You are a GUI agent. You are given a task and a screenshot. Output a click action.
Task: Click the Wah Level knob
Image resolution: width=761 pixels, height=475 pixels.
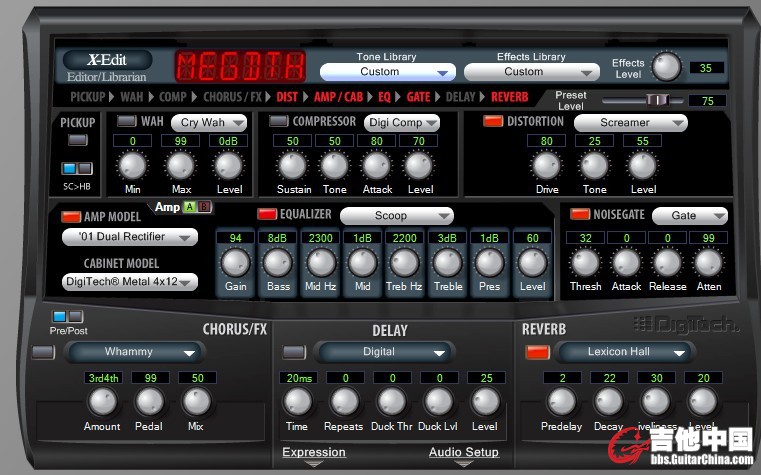(229, 165)
